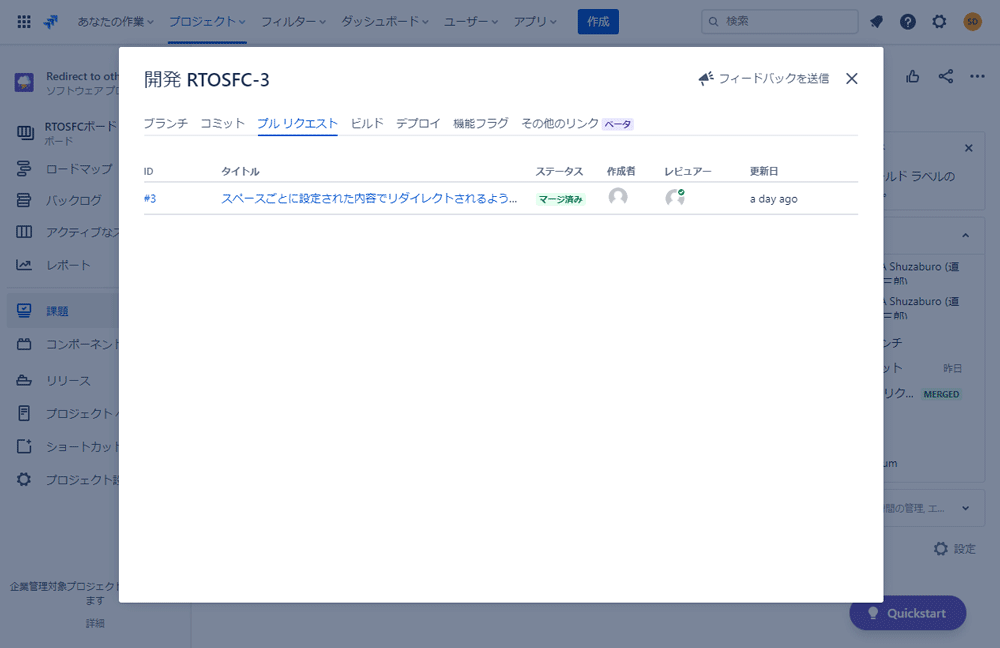Click the share icon

(946, 77)
